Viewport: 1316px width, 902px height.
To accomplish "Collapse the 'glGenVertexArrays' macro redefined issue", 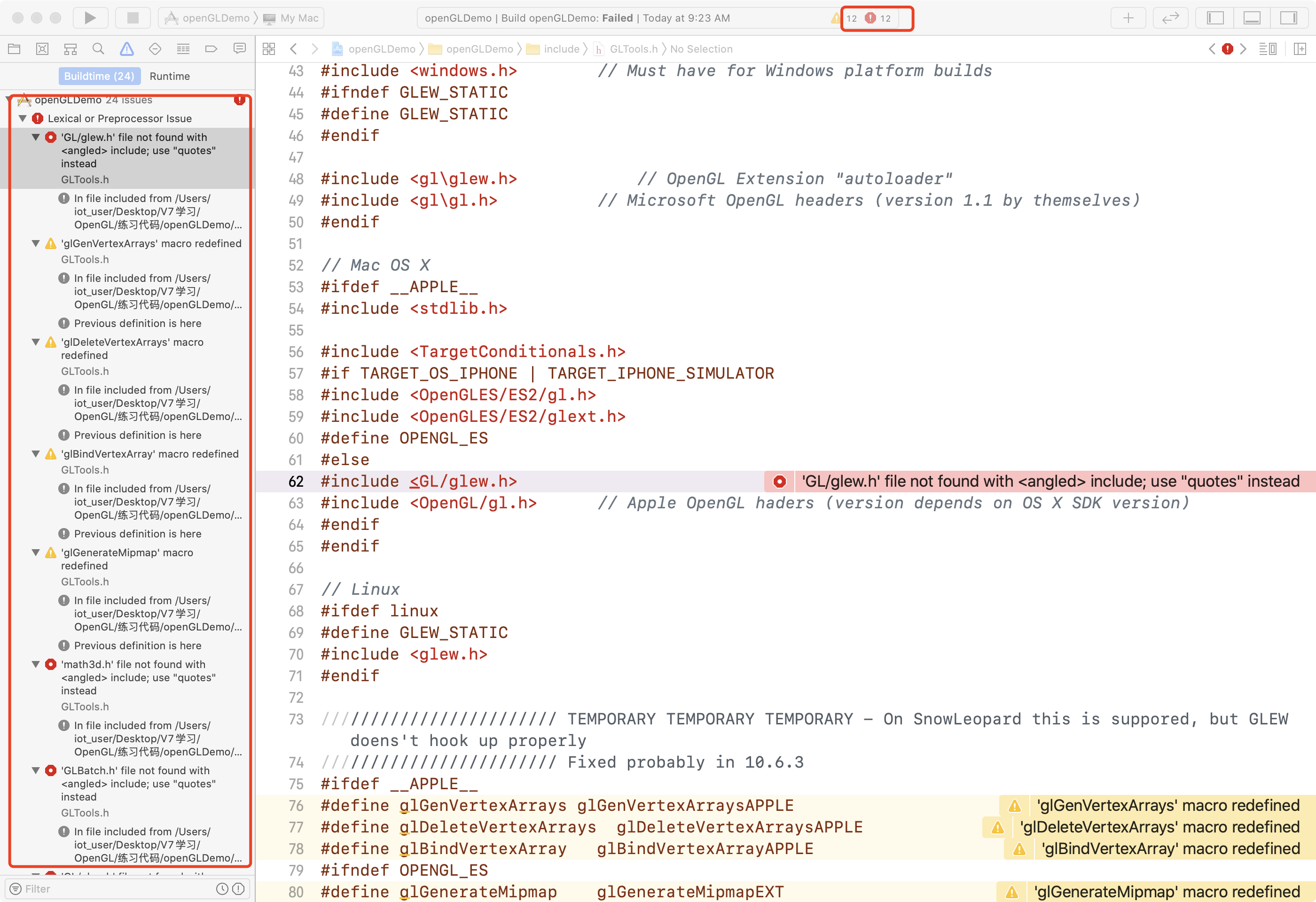I will point(36,243).
